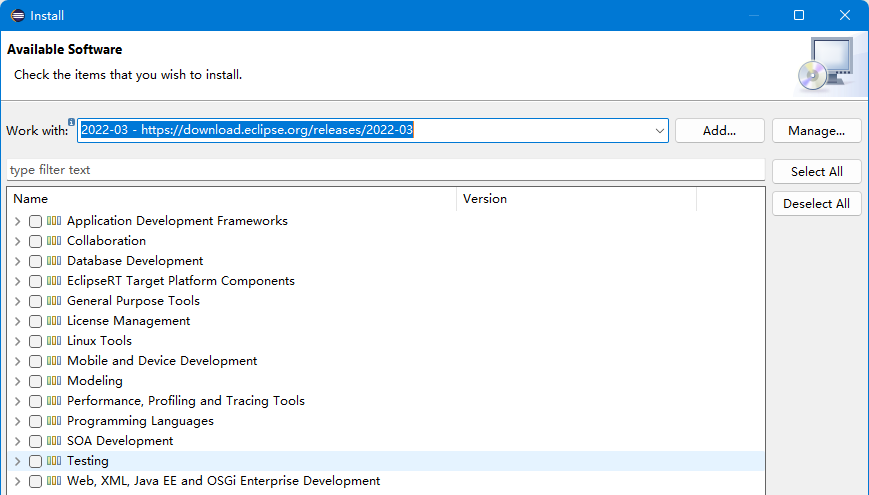Viewport: 869px width, 495px height.
Task: Click the Manage... button
Action: pyautogui.click(x=816, y=131)
